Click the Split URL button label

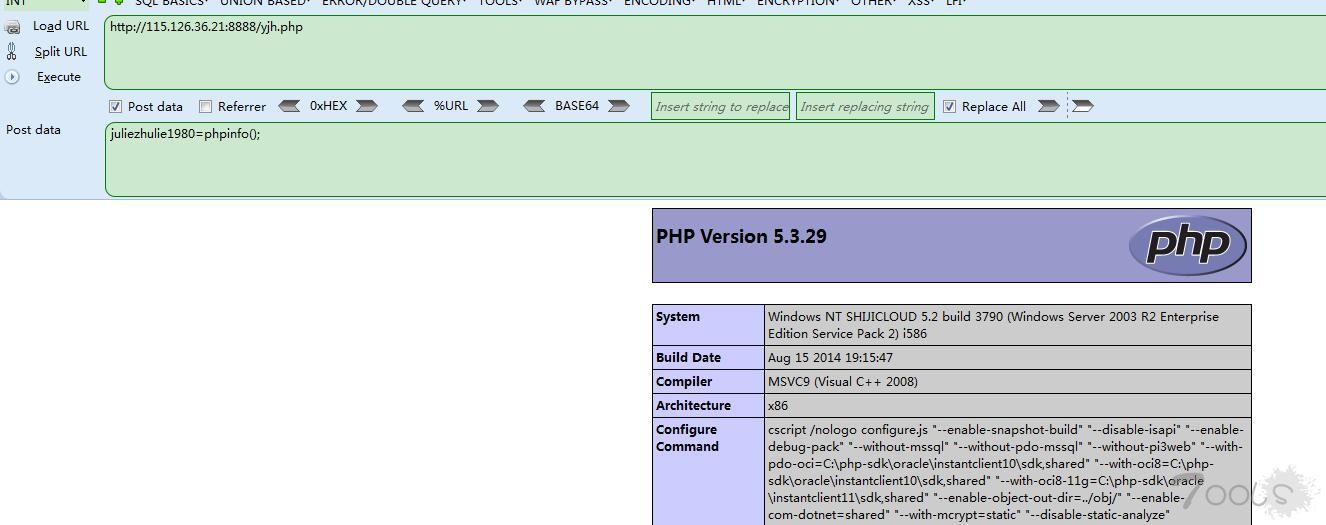(x=61, y=52)
